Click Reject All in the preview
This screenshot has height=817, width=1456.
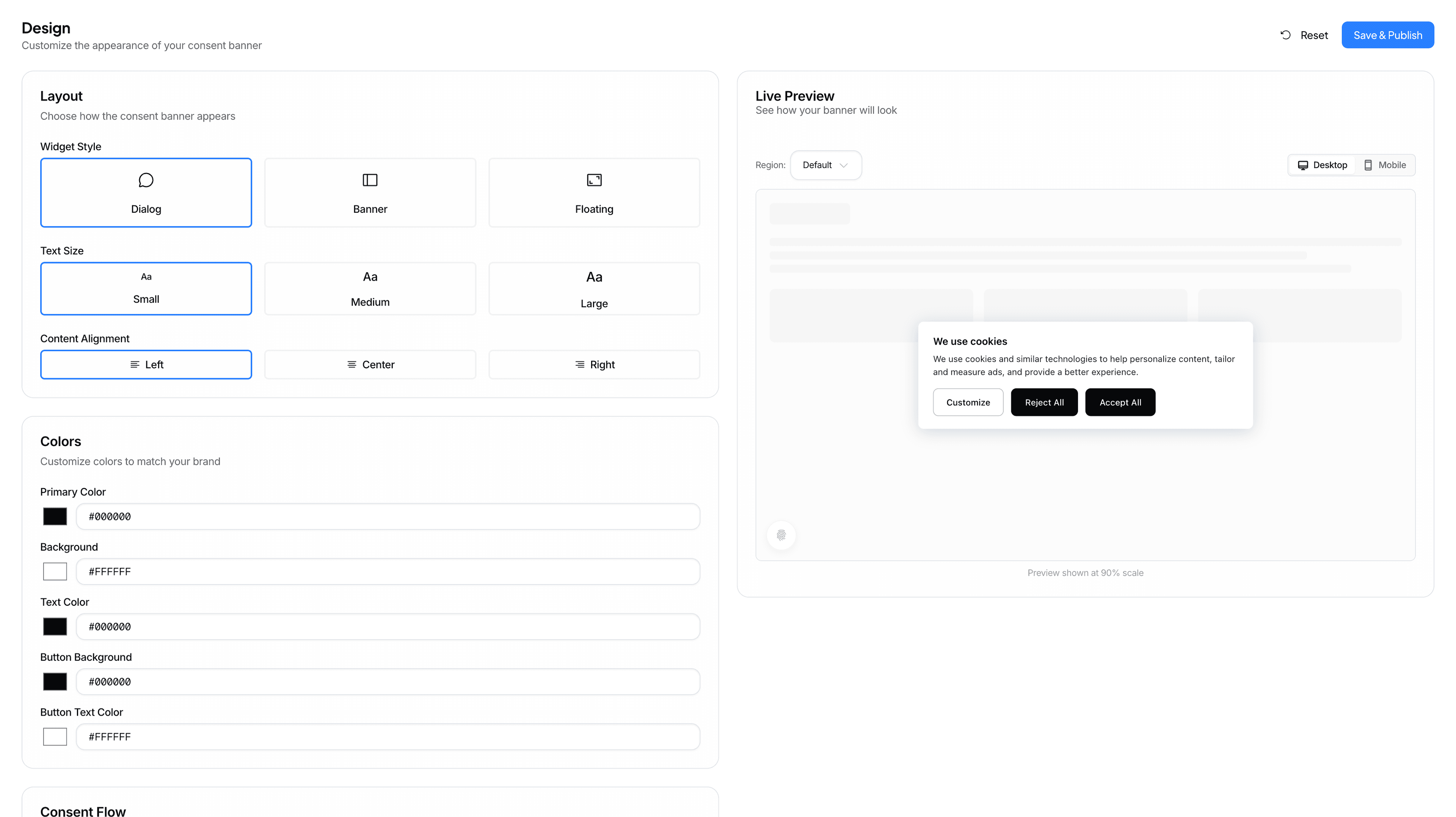1045,402
